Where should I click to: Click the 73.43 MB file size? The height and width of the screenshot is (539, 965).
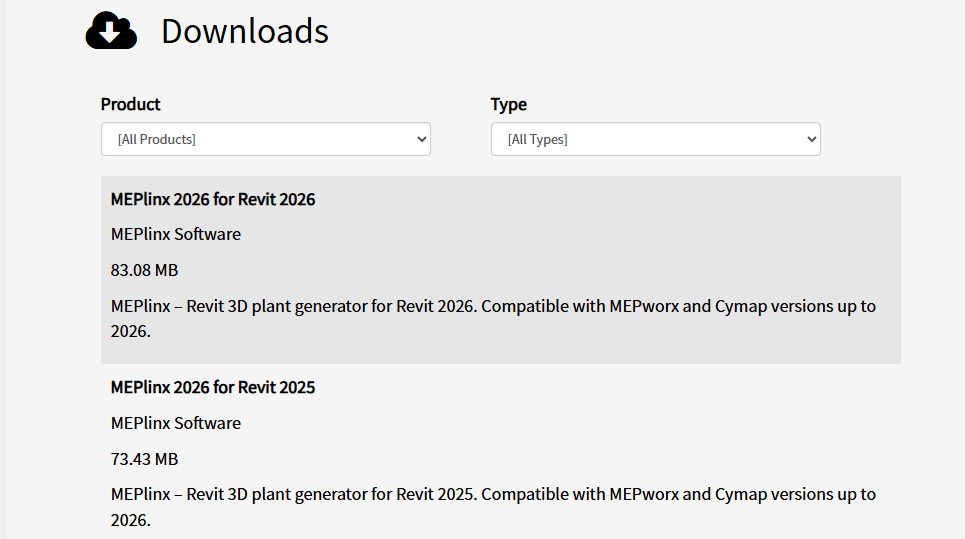click(145, 459)
